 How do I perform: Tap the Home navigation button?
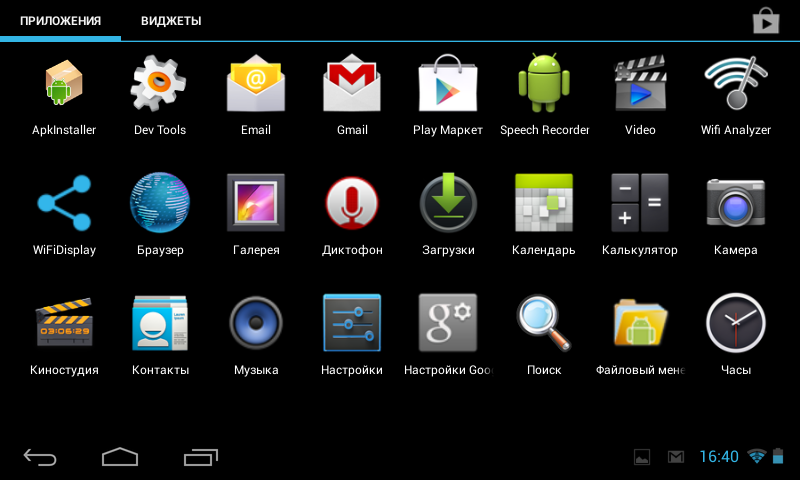pos(120,457)
